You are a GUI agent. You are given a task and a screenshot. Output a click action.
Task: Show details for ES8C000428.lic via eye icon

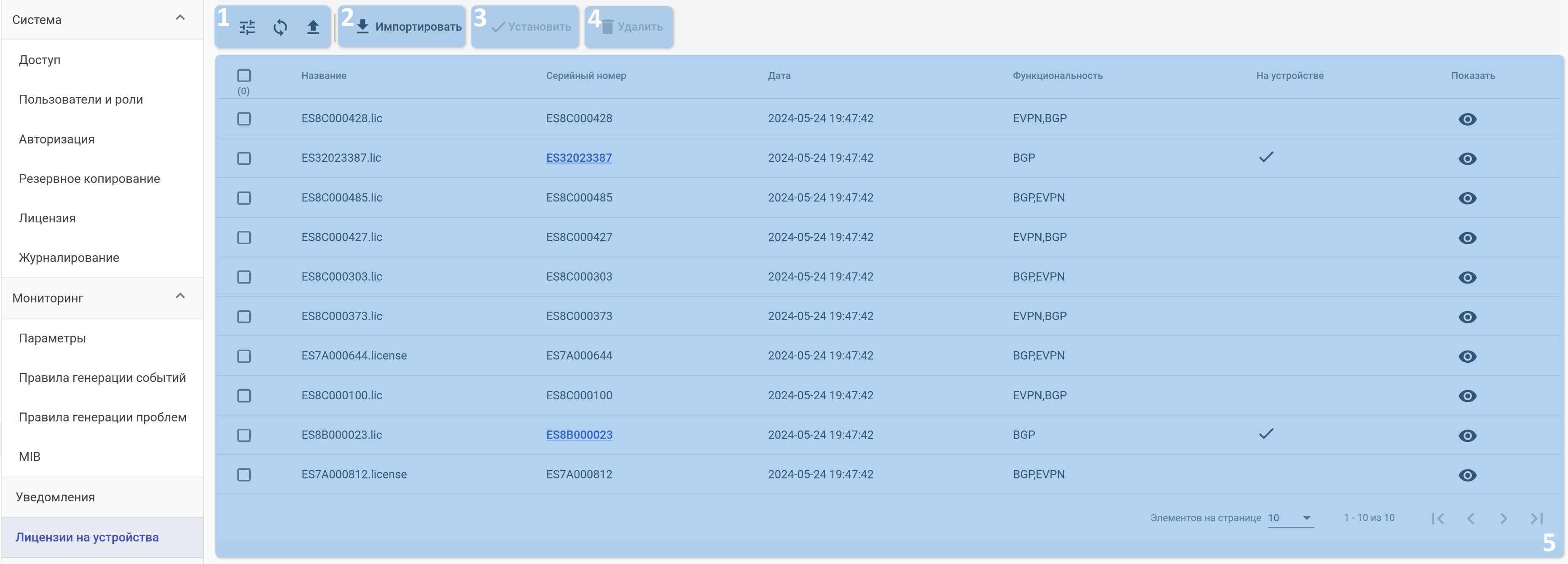point(1467,119)
